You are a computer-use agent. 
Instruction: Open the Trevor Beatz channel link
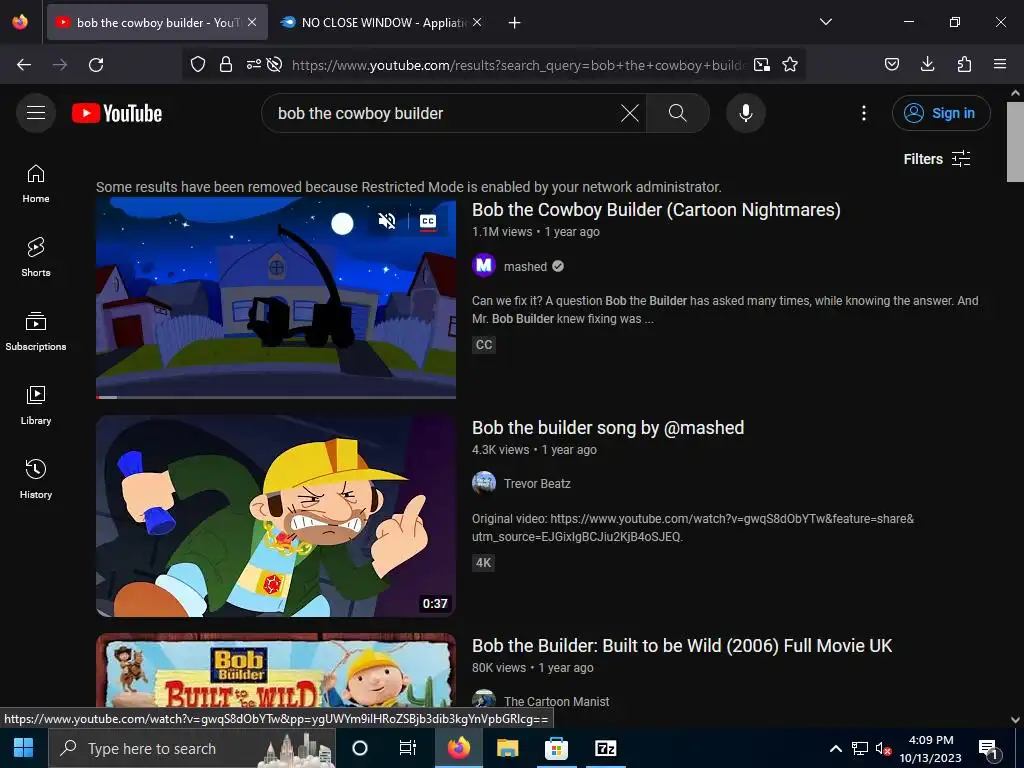(537, 484)
